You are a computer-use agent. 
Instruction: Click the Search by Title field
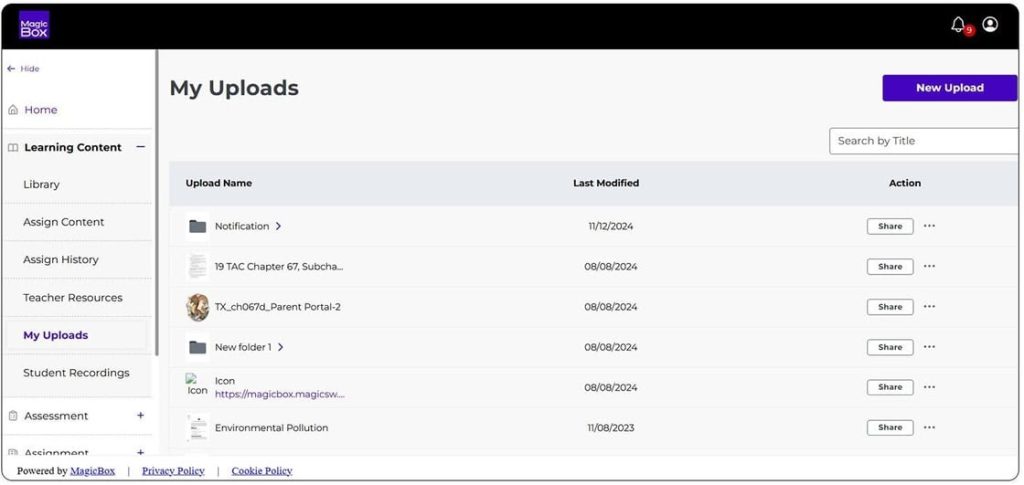coord(922,141)
